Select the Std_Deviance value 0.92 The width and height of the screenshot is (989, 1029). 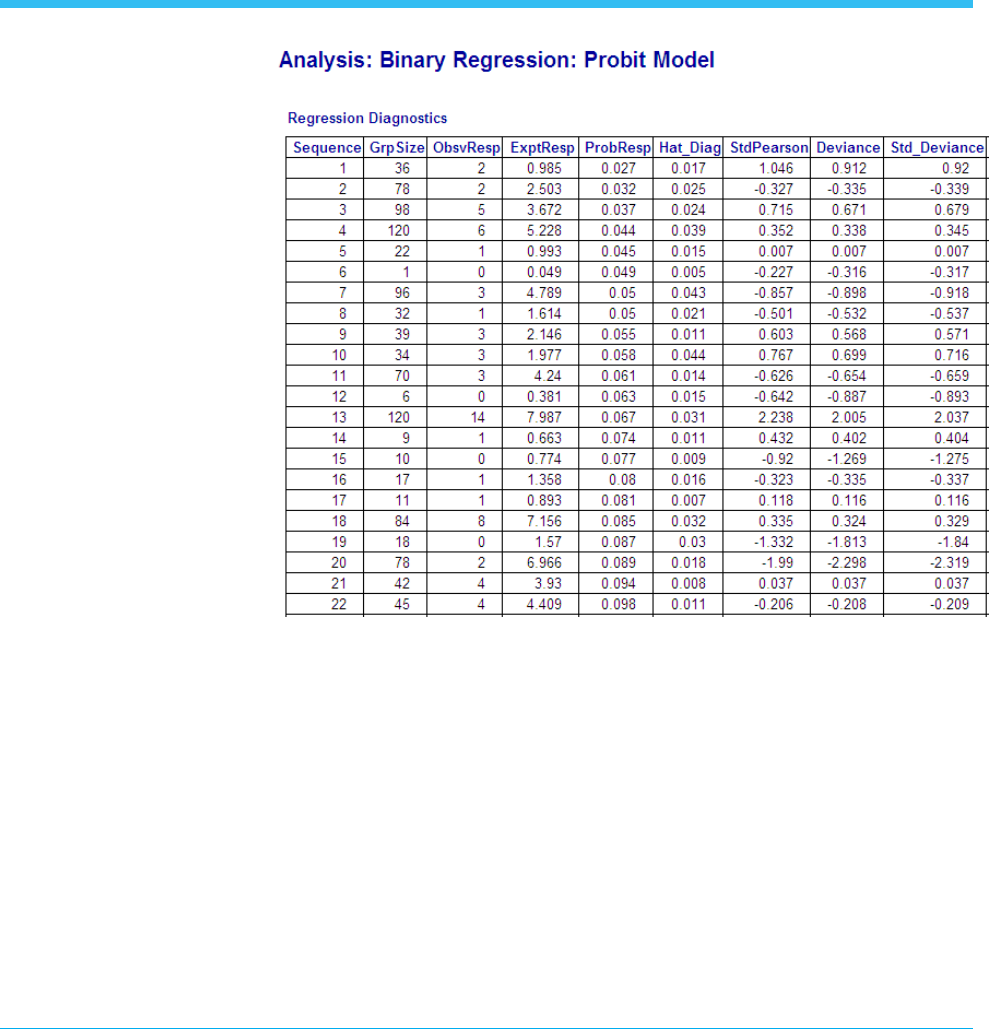(x=956, y=169)
